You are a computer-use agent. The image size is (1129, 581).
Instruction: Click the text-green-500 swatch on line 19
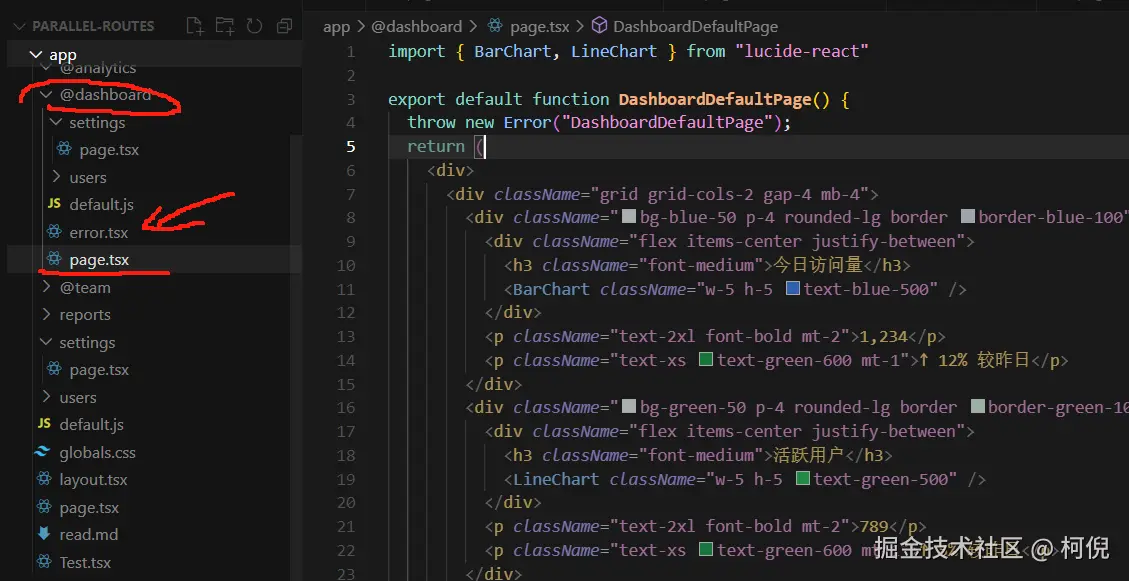pyautogui.click(x=803, y=479)
